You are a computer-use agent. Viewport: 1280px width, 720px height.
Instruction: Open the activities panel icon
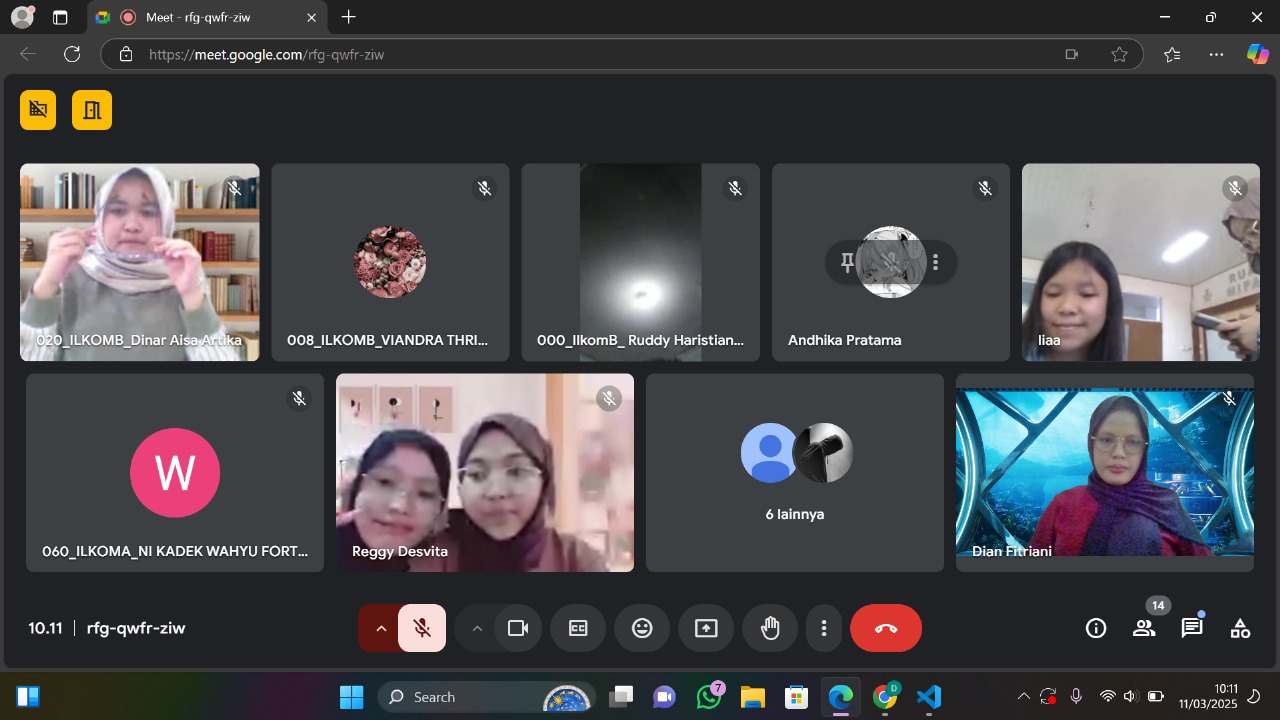pos(1240,628)
